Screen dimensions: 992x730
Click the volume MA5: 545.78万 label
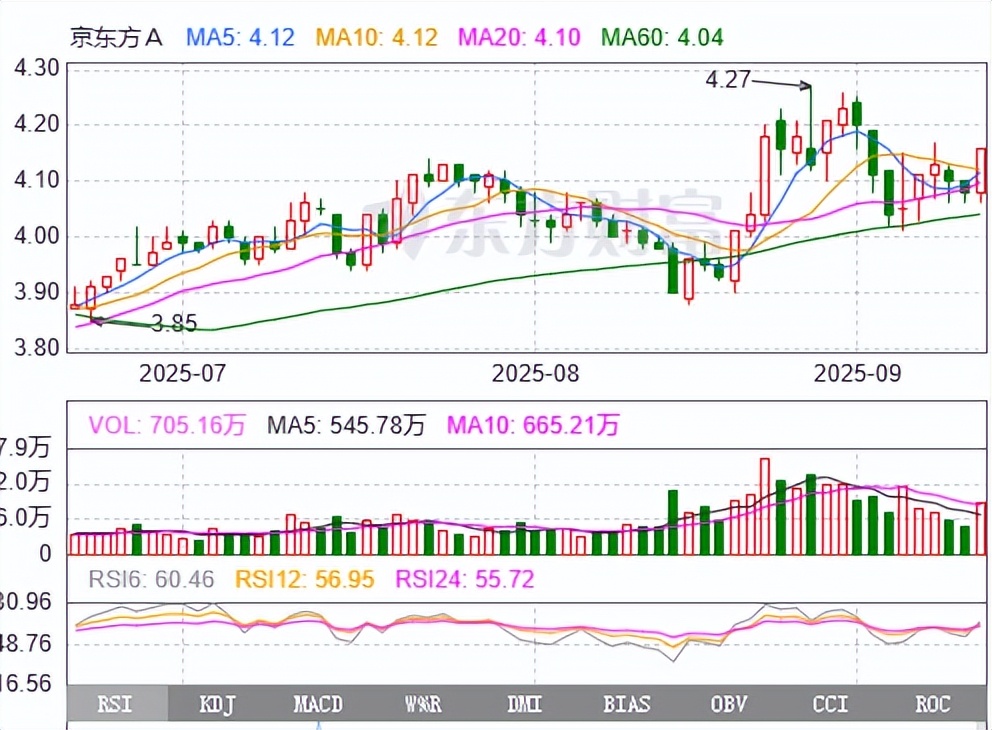347,425
